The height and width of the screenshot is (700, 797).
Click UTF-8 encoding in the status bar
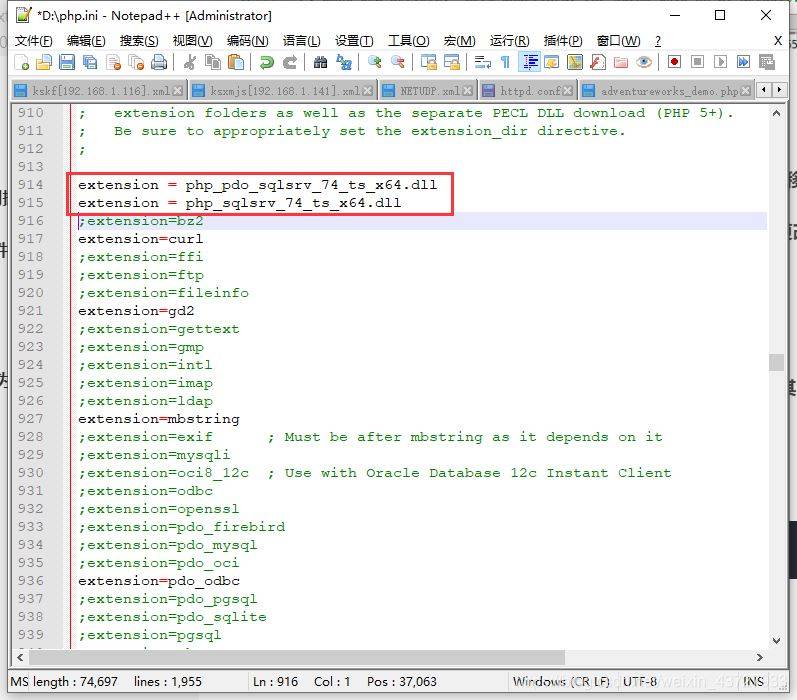click(x=640, y=681)
